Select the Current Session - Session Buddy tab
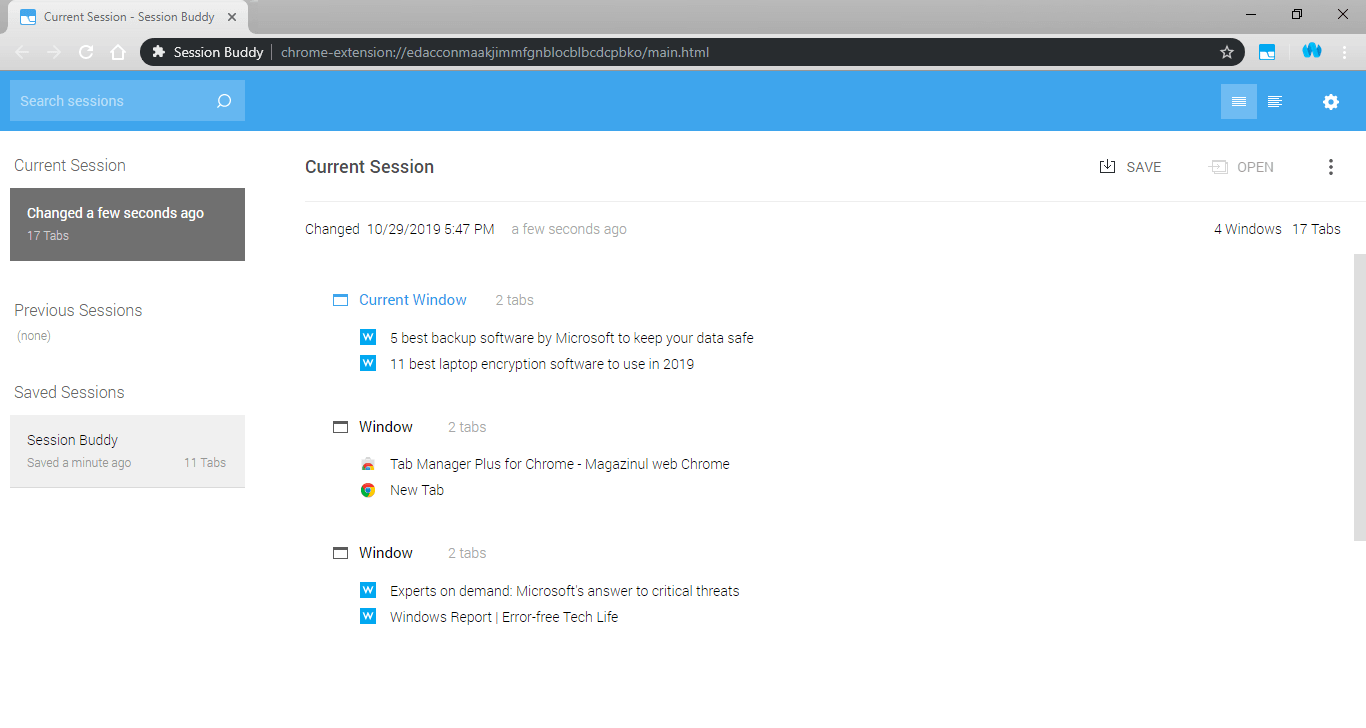Image resolution: width=1366 pixels, height=728 pixels. pyautogui.click(x=130, y=17)
